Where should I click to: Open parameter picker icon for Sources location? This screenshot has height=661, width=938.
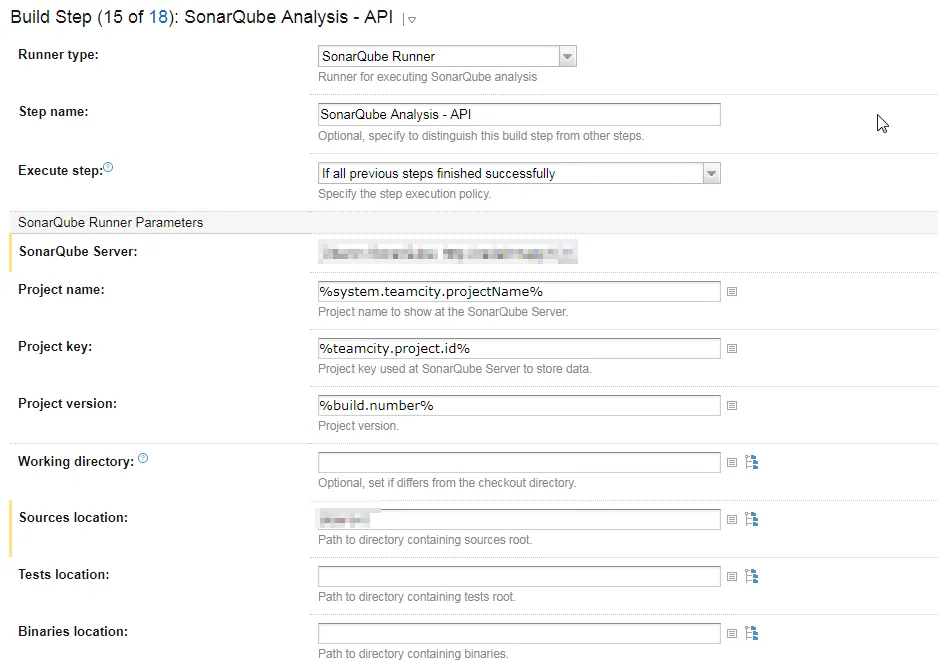[x=732, y=519]
